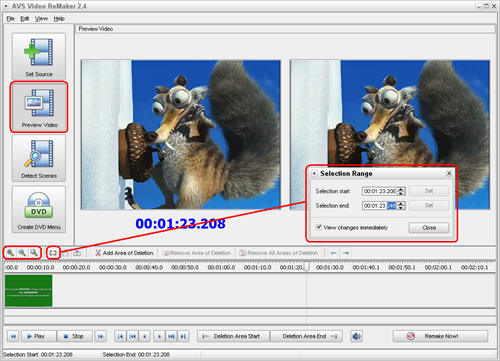Image resolution: width=500 pixels, height=361 pixels.
Task: Close the Selection Range dialog via Close
Action: 429,228
